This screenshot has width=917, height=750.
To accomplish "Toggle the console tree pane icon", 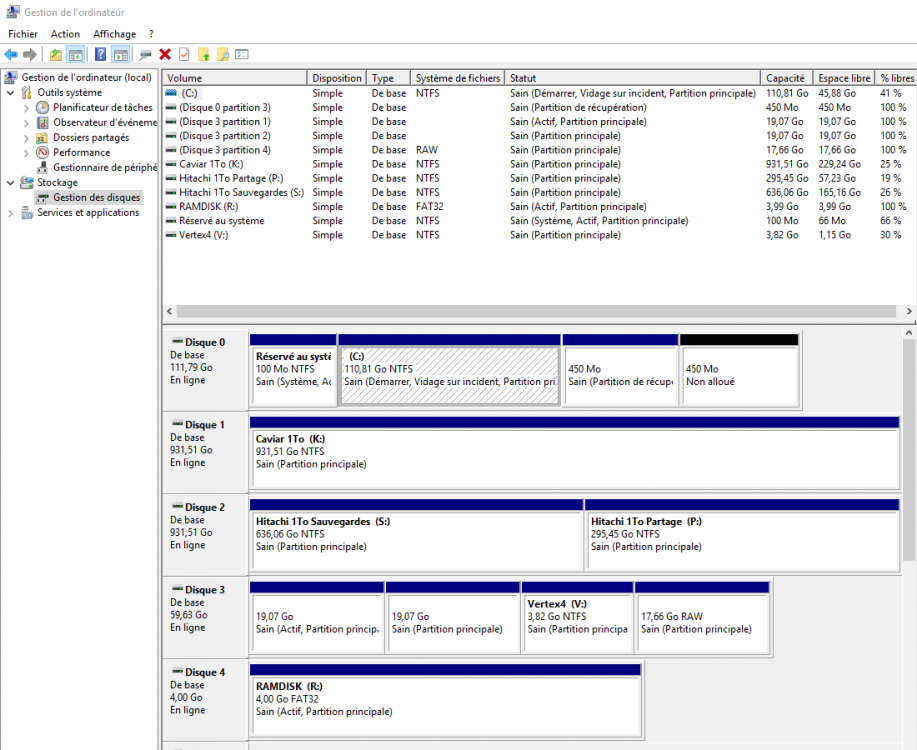I will coord(75,54).
